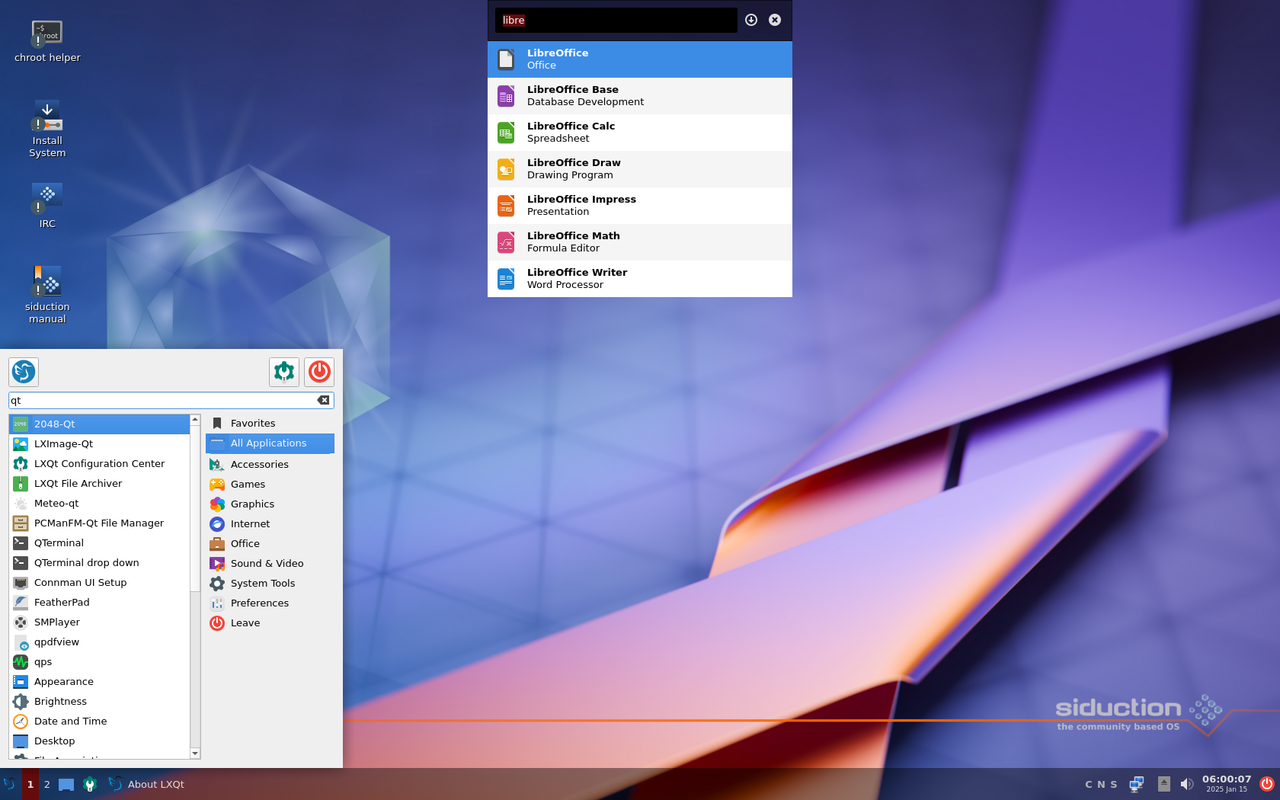Select LibreOffice Draw in the runner results
The image size is (1280, 800).
click(x=640, y=169)
